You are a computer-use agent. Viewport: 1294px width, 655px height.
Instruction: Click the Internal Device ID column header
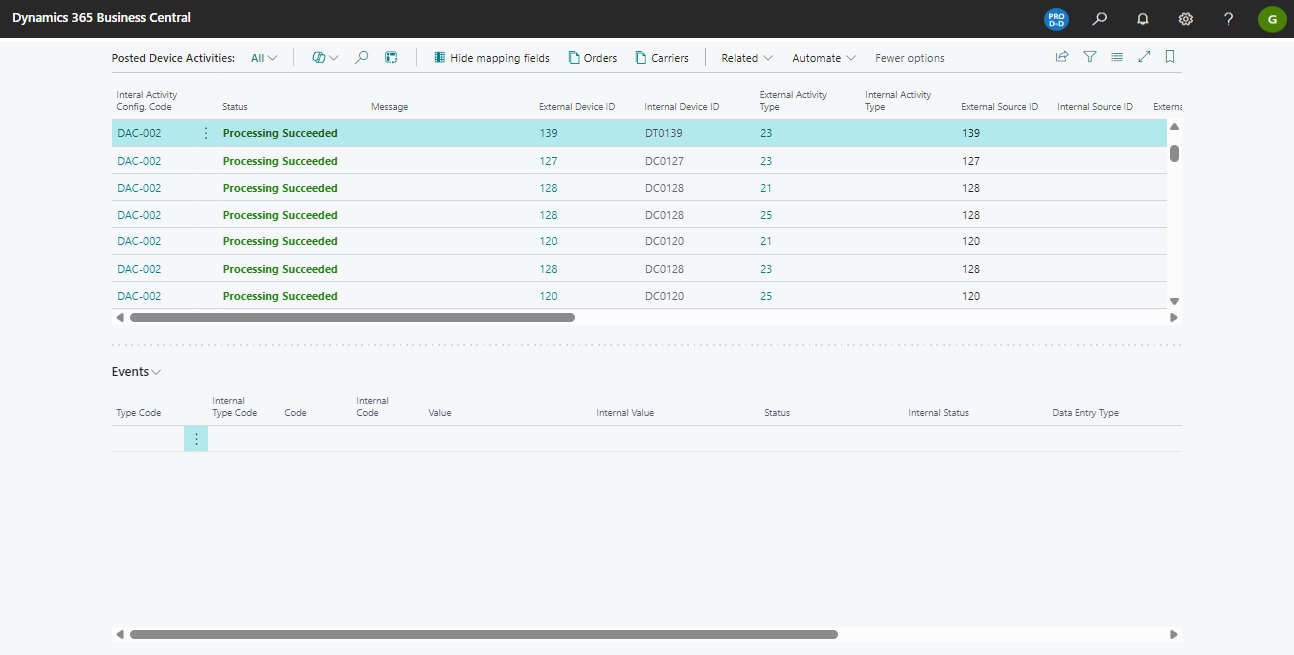[x=682, y=107]
